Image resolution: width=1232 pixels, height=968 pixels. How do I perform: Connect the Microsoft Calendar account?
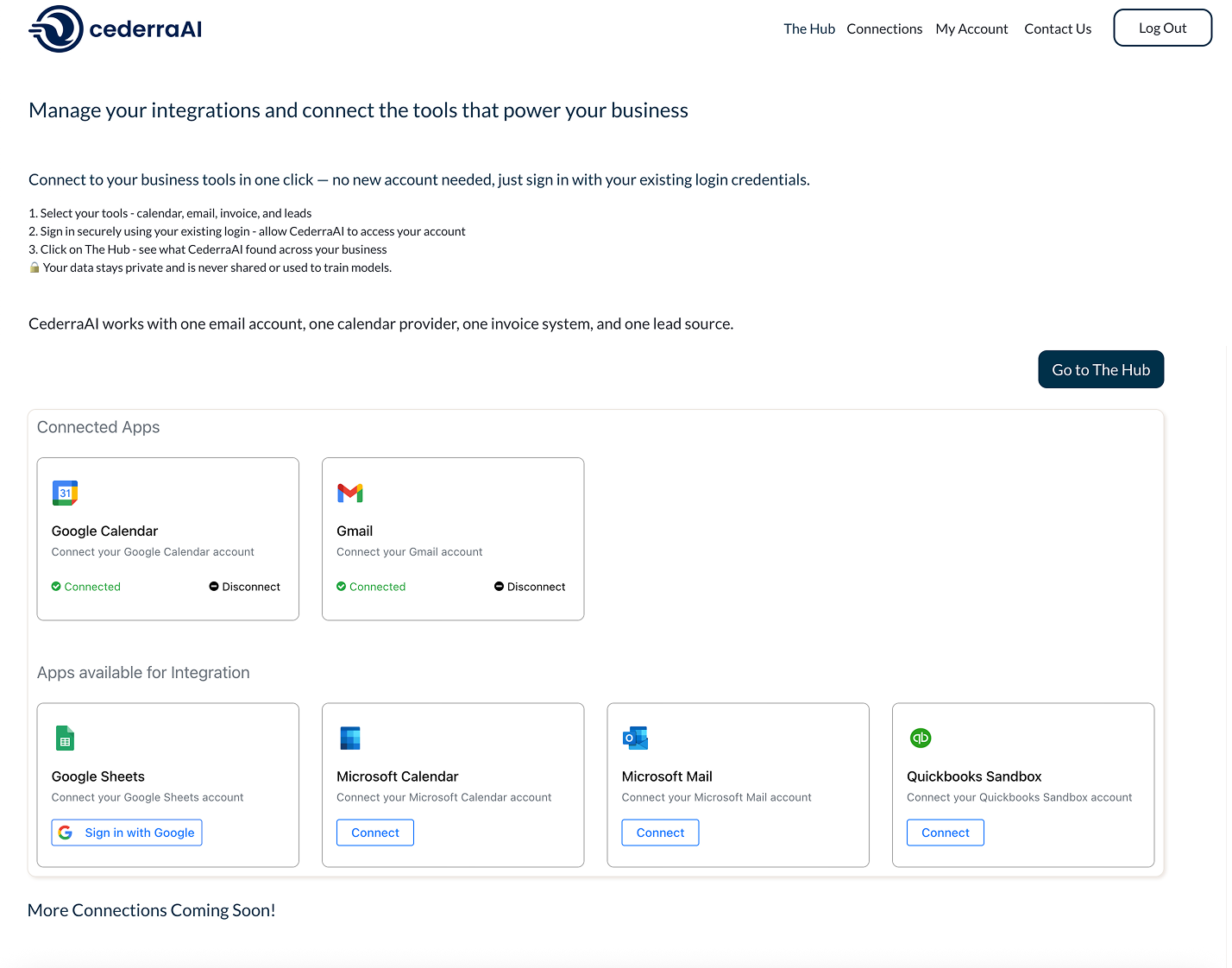[x=375, y=833]
